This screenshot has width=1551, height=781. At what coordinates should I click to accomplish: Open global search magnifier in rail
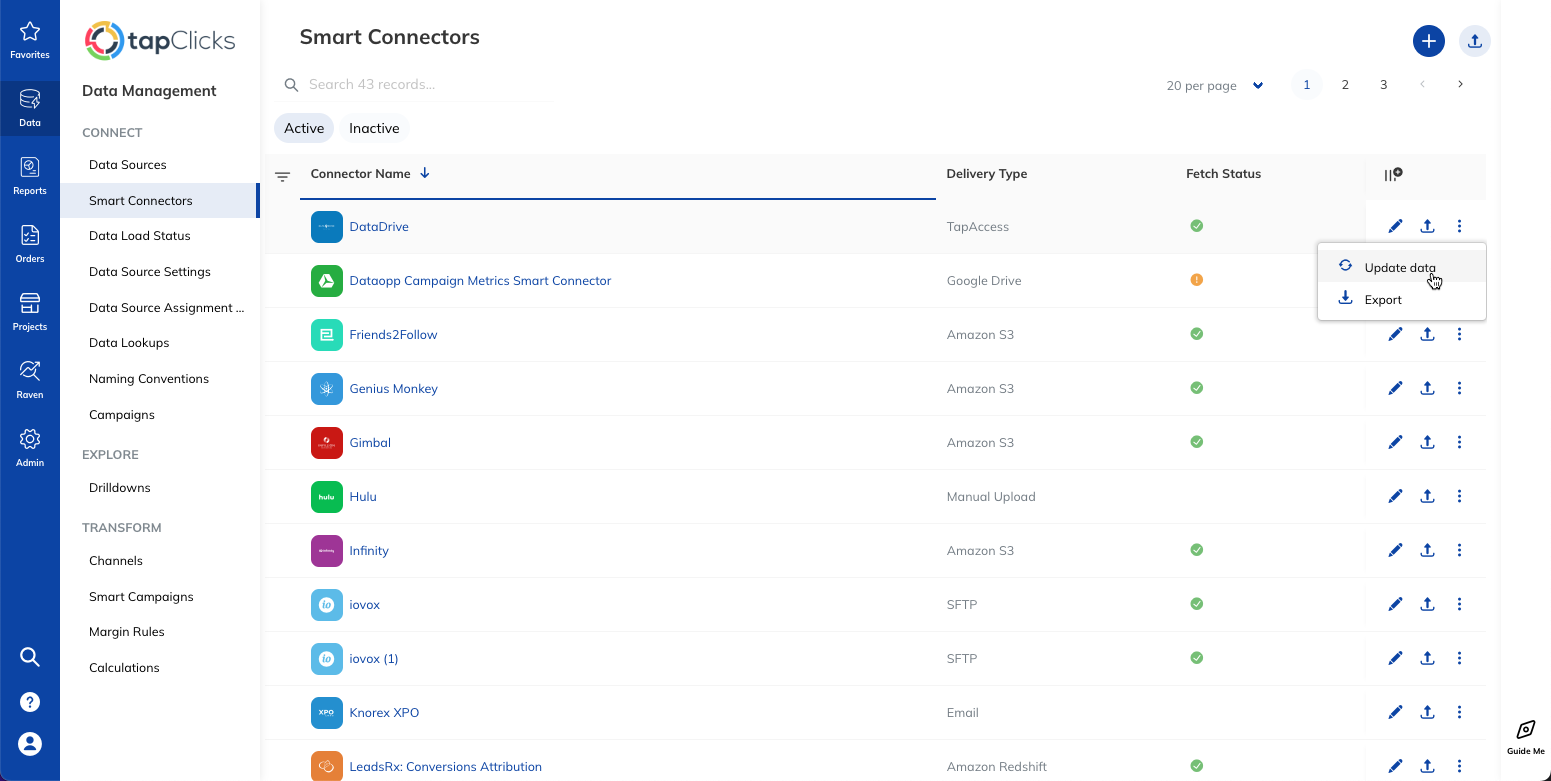pos(30,657)
